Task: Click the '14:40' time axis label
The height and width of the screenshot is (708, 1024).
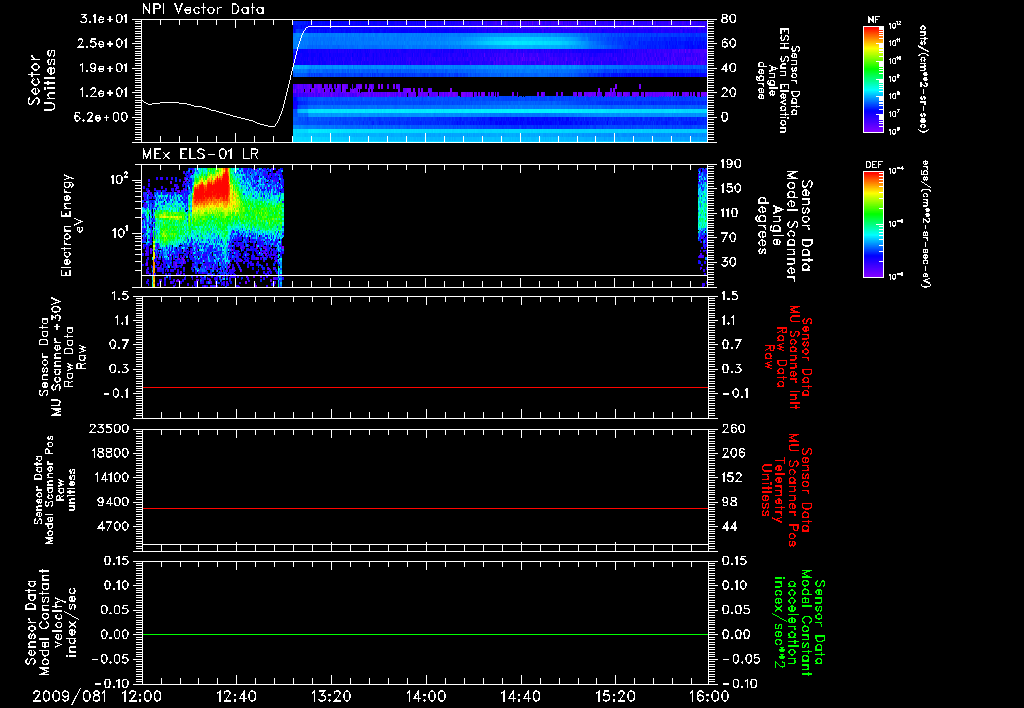Action: coord(520,697)
